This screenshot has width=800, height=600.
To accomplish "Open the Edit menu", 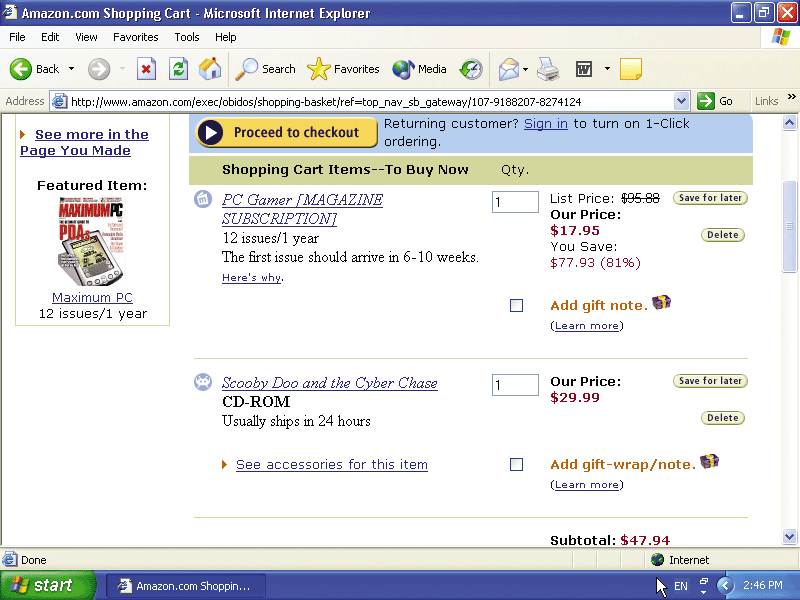I will (x=50, y=37).
